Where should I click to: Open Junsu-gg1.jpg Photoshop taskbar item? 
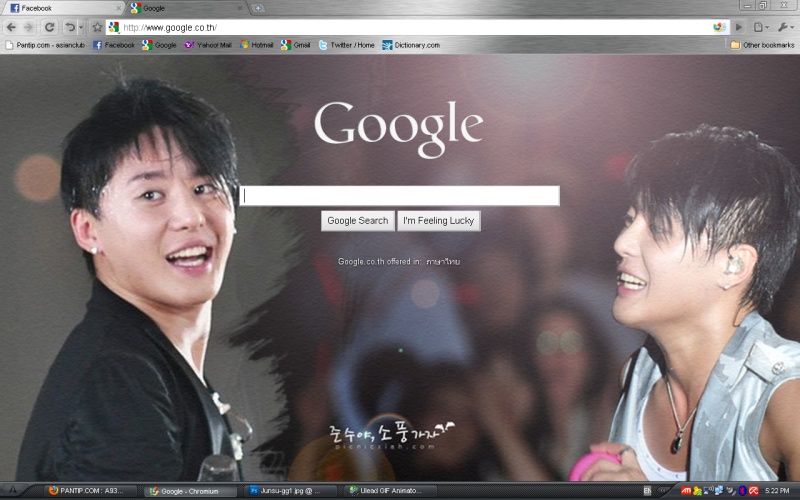[290, 491]
